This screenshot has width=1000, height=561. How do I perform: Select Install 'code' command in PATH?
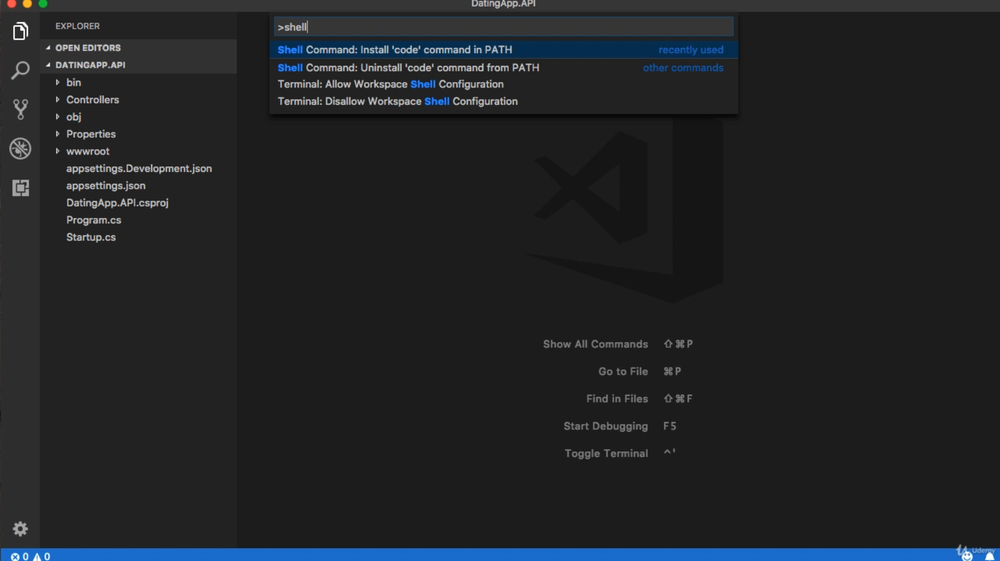coord(504,50)
